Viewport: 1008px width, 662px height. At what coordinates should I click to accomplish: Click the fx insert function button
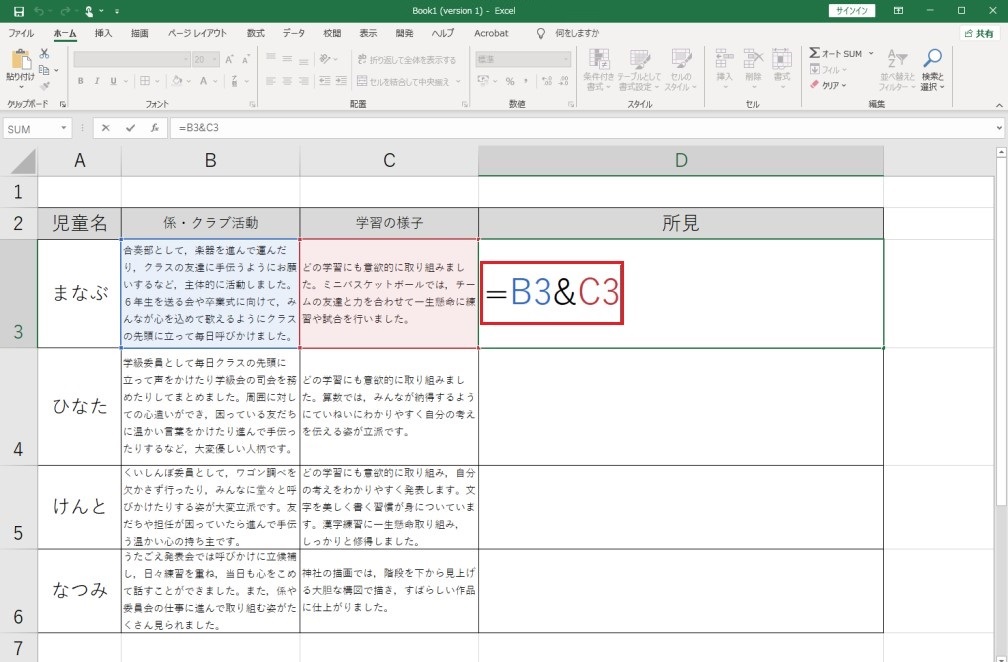pyautogui.click(x=155, y=128)
